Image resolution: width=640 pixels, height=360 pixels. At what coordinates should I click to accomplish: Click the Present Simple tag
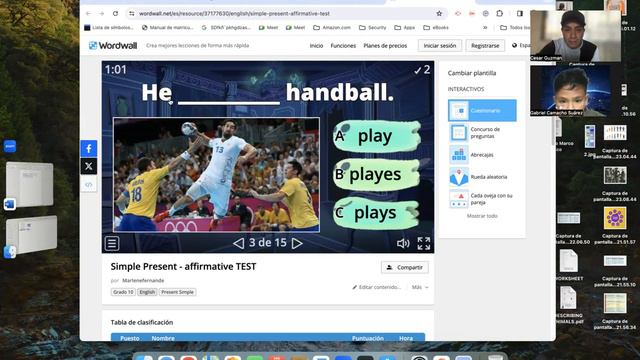pos(177,292)
